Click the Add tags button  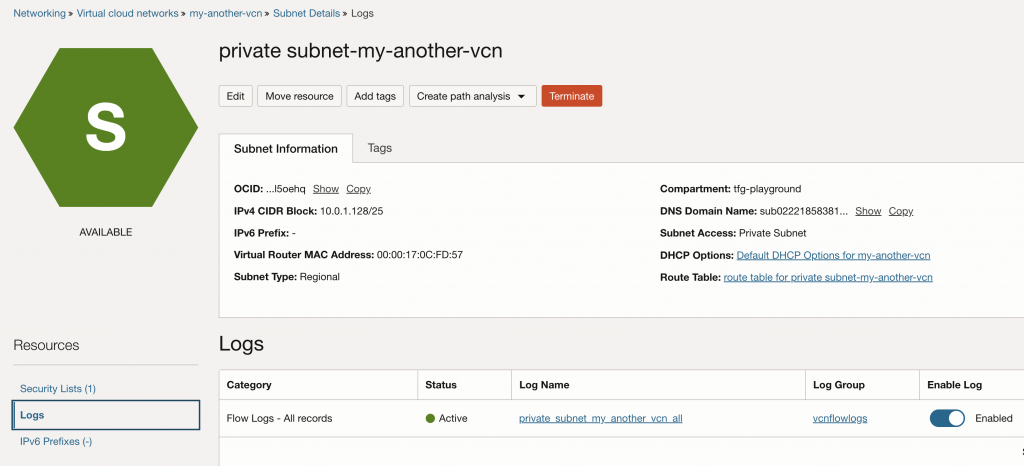pos(375,96)
